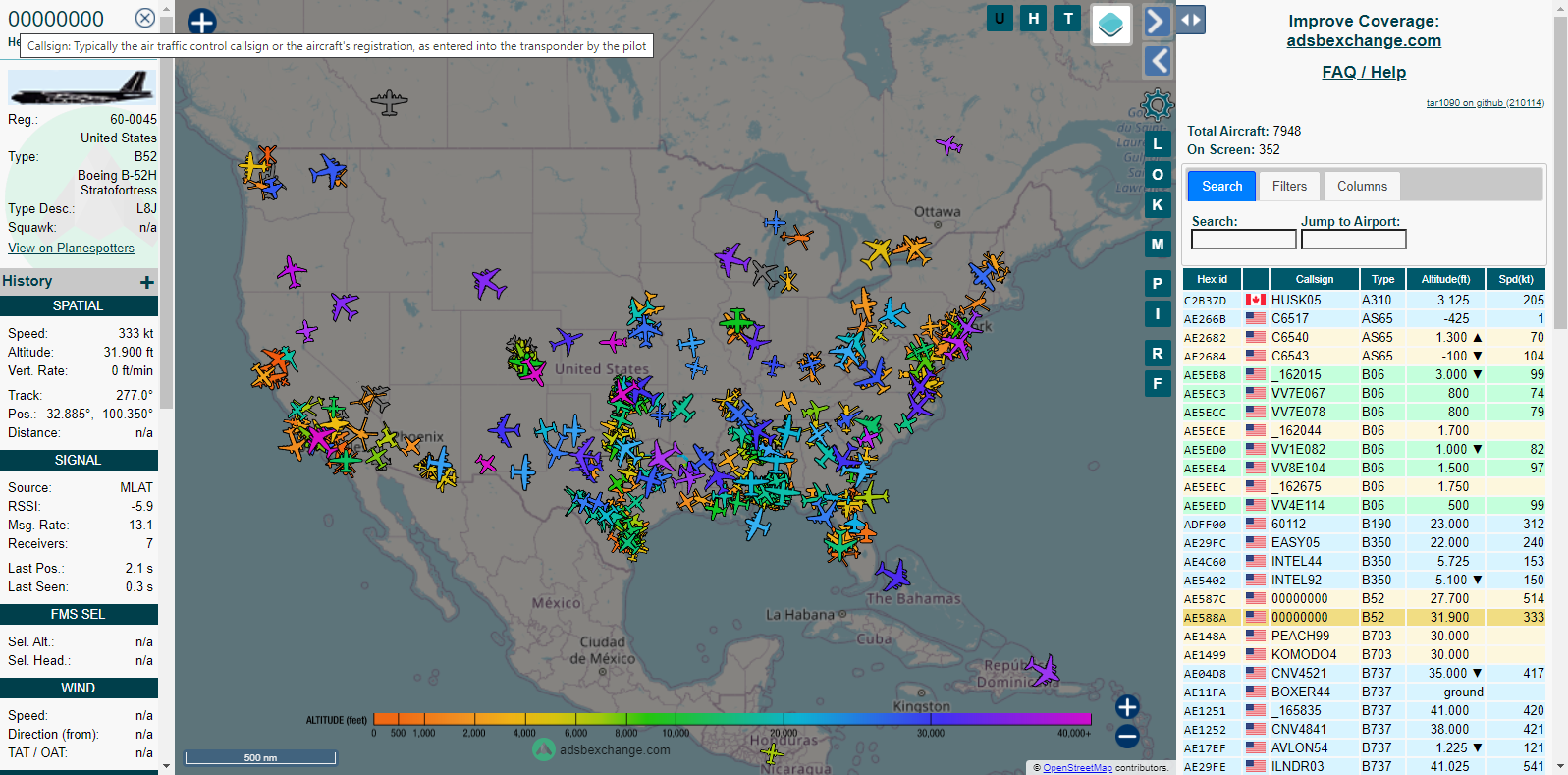
Task: Toggle the T map button
Action: tap(1068, 18)
